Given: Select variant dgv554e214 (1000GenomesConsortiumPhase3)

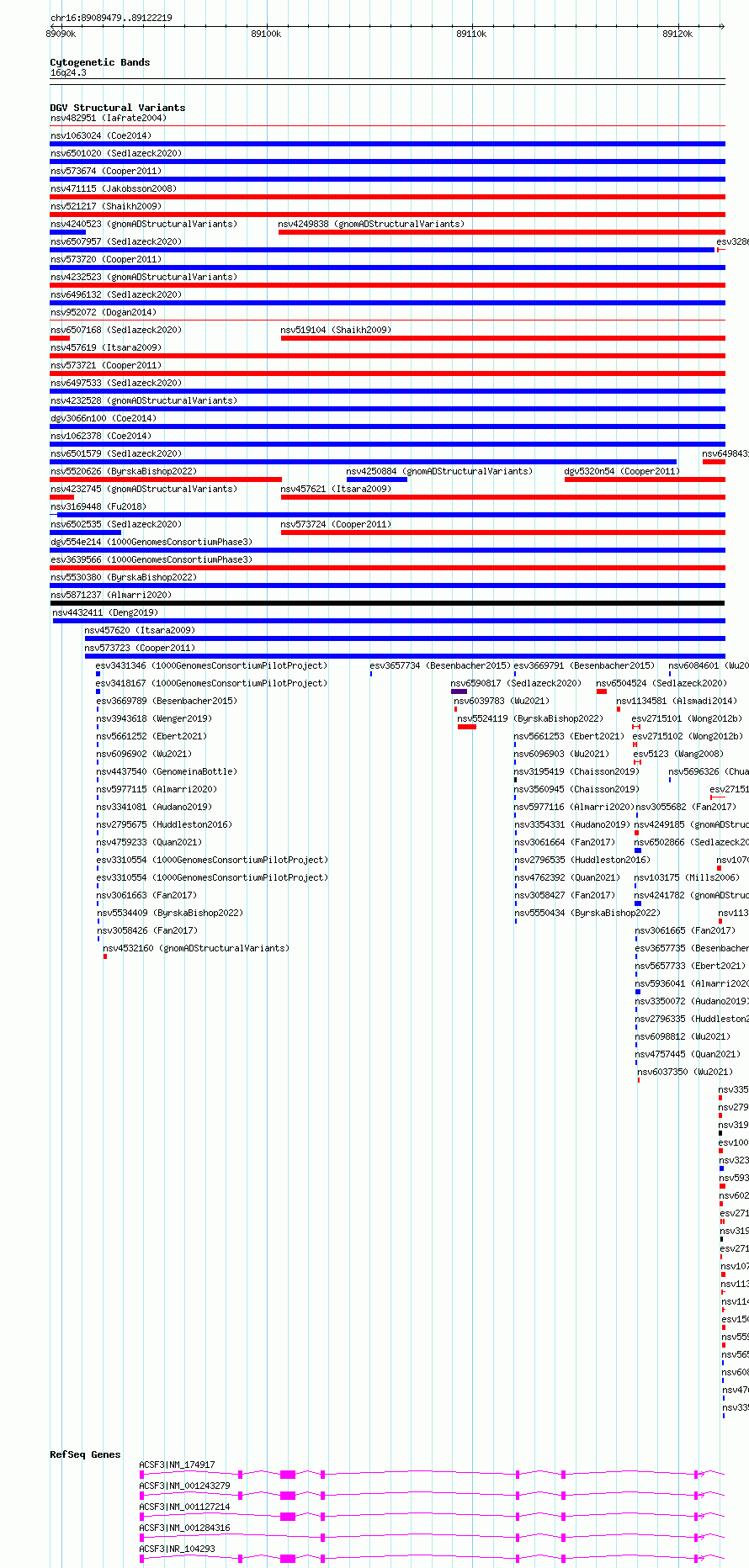Looking at the screenshot, I should (x=151, y=542).
